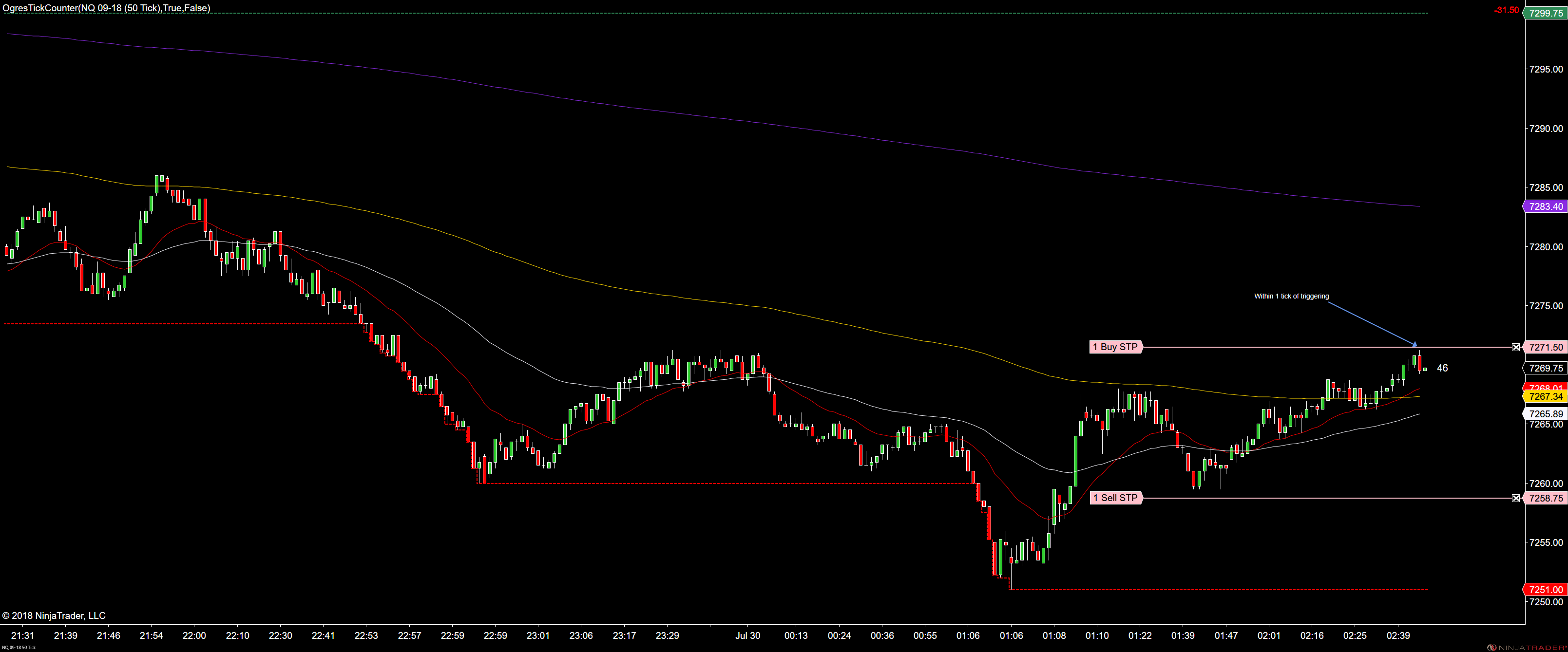Click the 7295.00 price axis label
This screenshot has width=1568, height=652.
(1546, 69)
